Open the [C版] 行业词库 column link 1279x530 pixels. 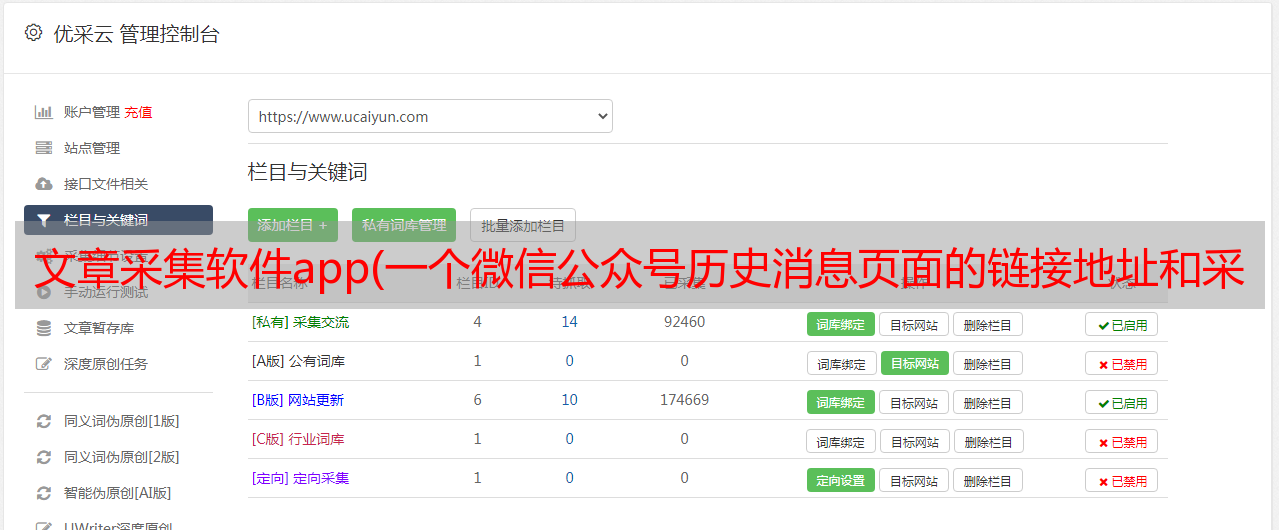click(298, 439)
